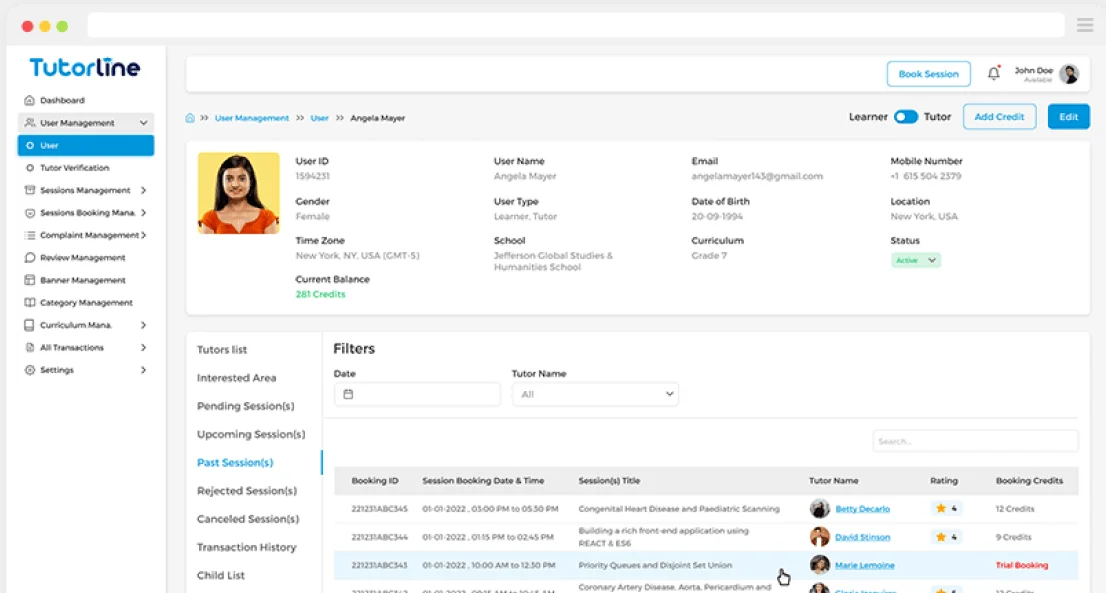This screenshot has height=593, width=1106.
Task: Click the notification bell icon
Action: pos(993,73)
